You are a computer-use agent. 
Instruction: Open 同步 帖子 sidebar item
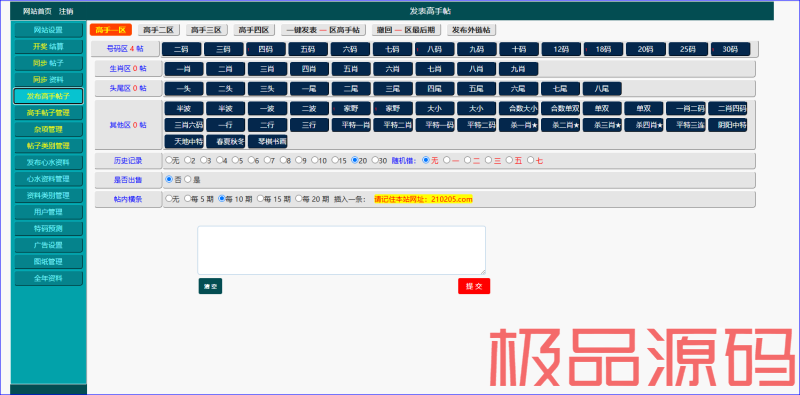click(48, 63)
